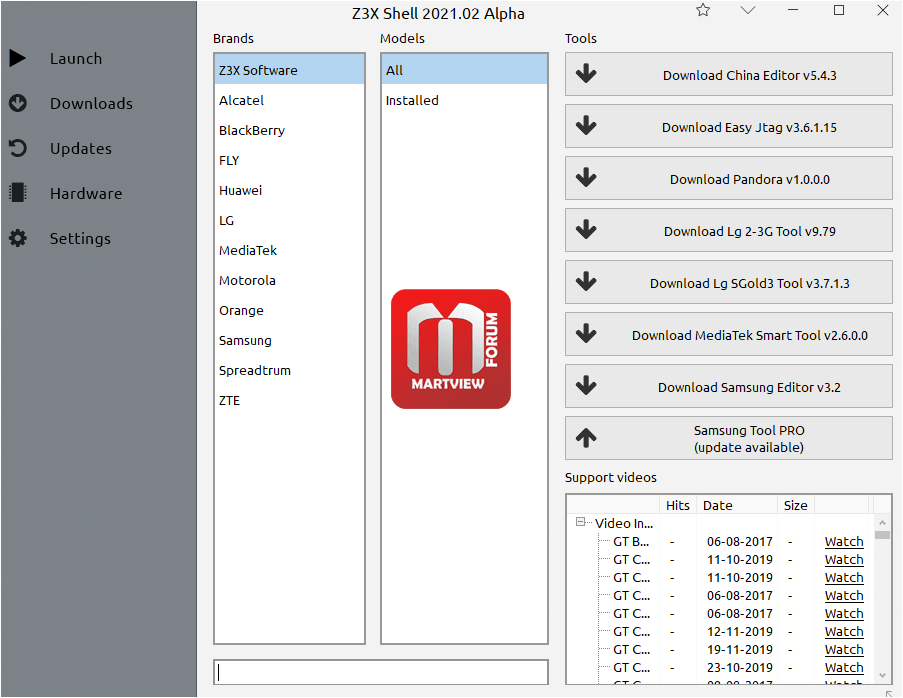Download Samsung Editor v3.2

coord(729,386)
